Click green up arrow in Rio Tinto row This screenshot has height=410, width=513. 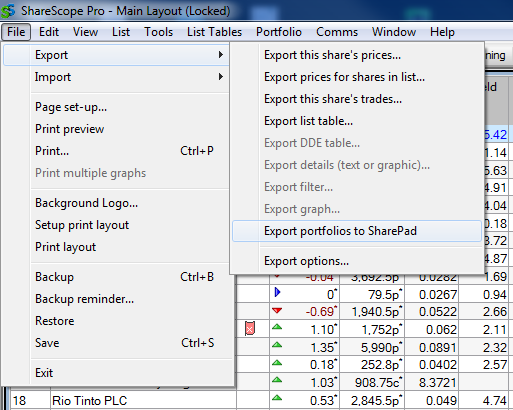[277, 398]
